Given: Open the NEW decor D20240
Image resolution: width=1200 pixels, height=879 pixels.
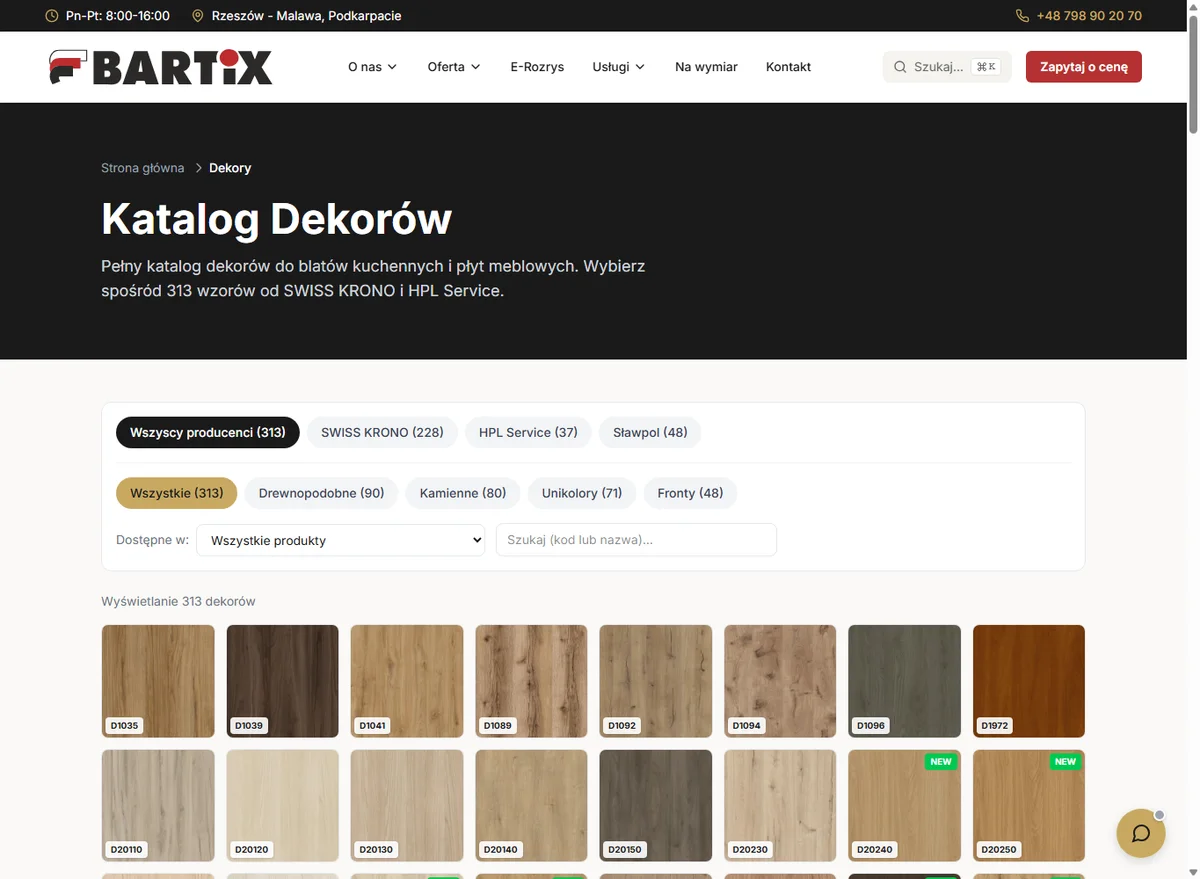Looking at the screenshot, I should pyautogui.click(x=904, y=806).
